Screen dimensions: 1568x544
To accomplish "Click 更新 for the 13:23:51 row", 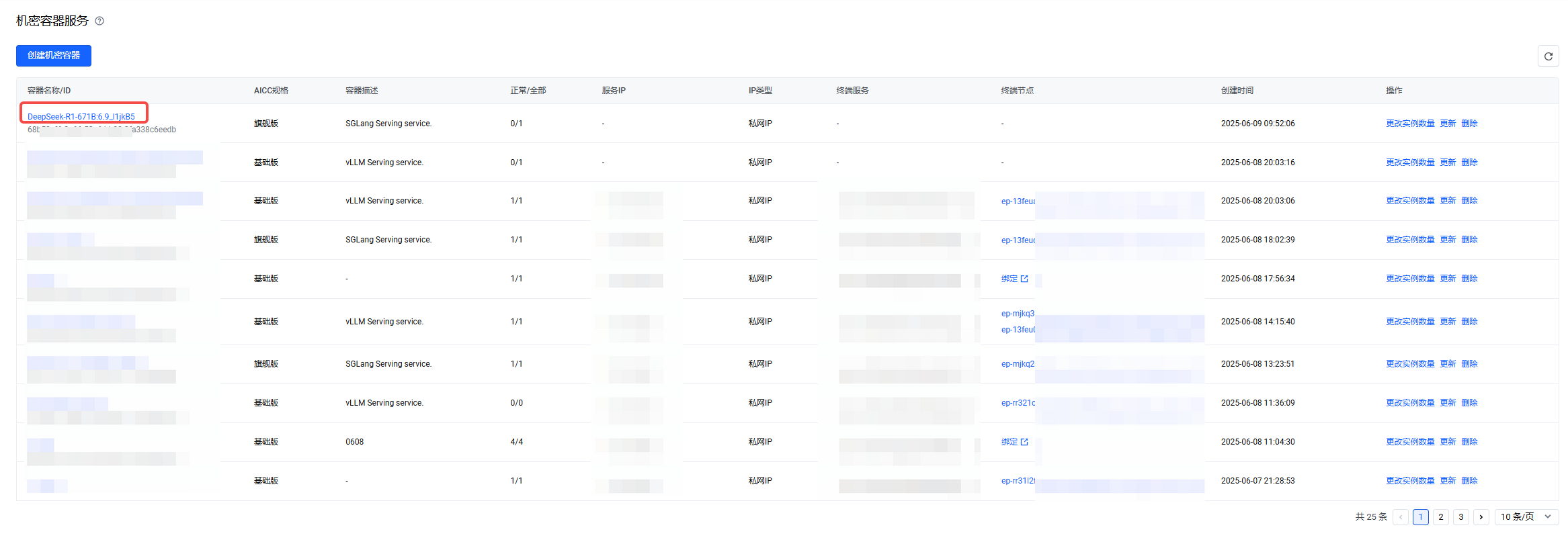I will (x=1448, y=364).
